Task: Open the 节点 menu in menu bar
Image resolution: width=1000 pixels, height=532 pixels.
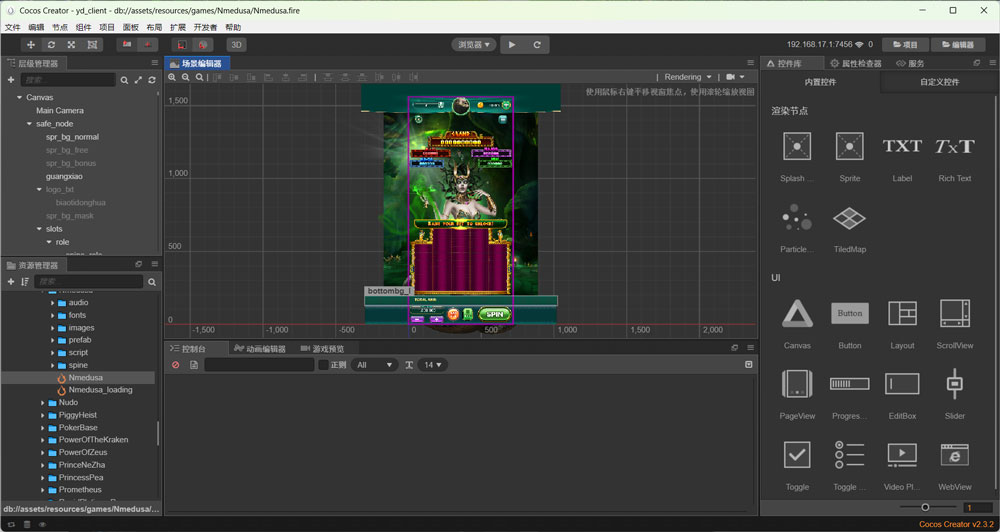Action: pos(60,27)
